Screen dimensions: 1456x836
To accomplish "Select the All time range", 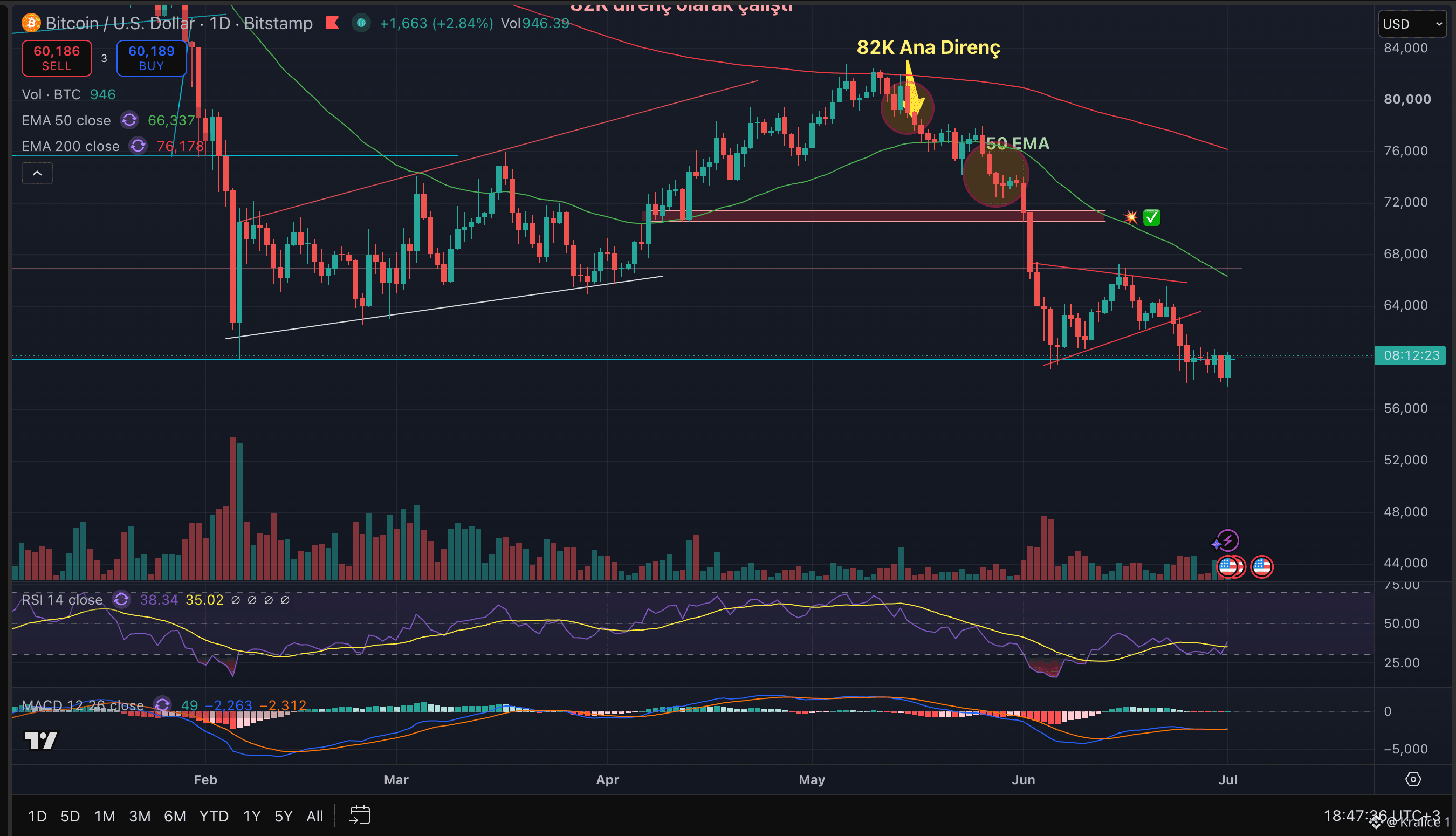I will point(314,816).
